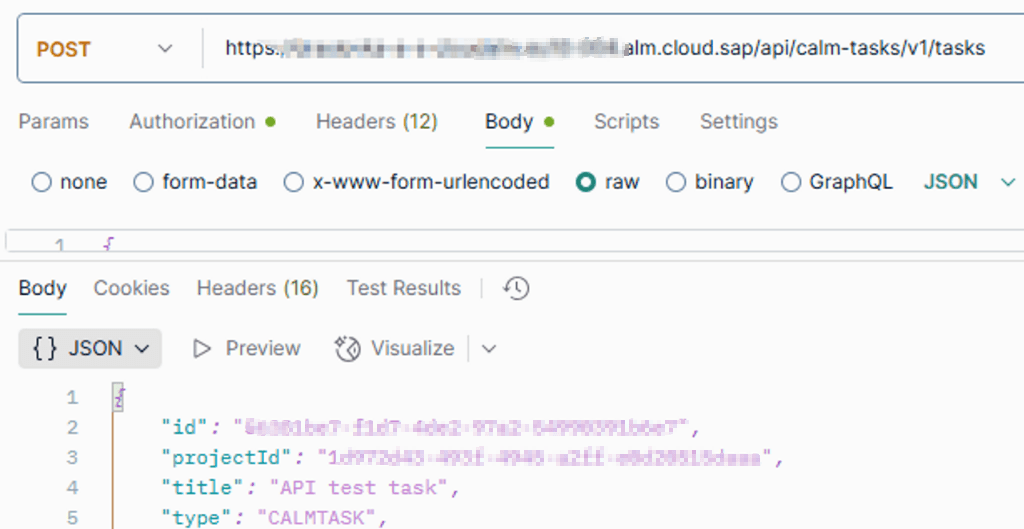Expand the Visualize options chevron
Screen dimensions: 1024x529
(x=488, y=349)
